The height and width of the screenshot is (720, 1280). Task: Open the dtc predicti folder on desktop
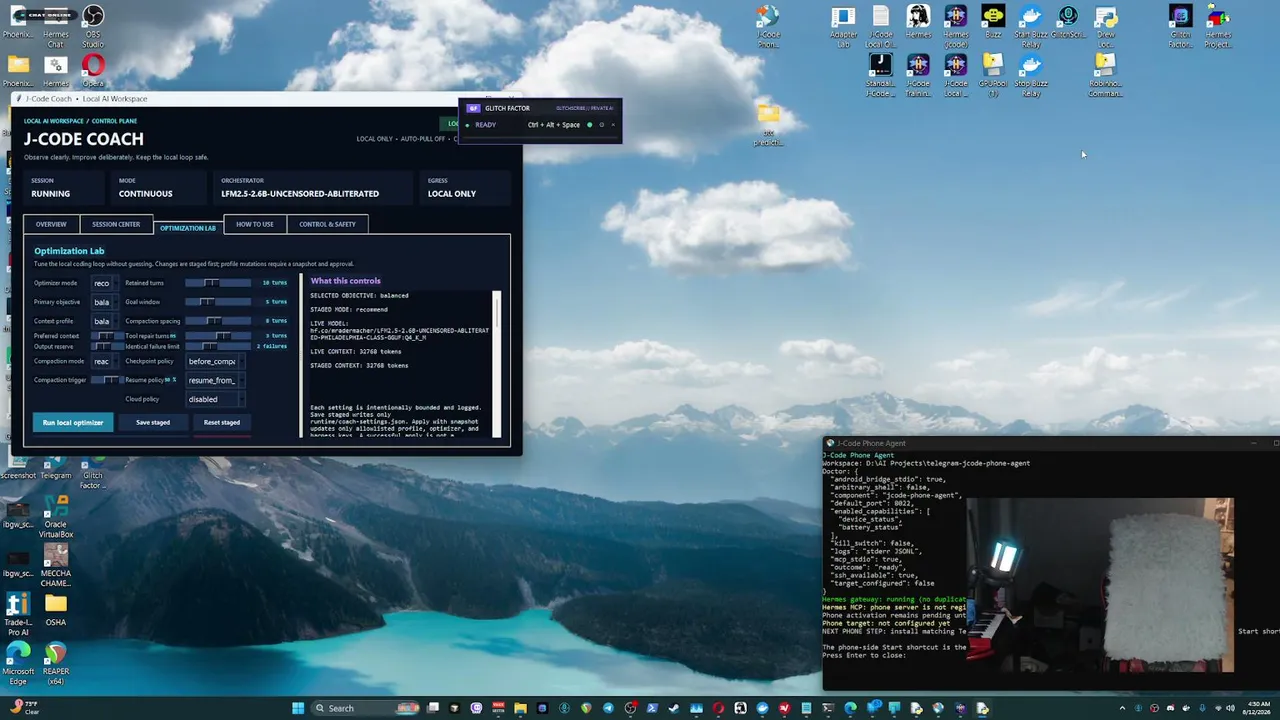click(x=768, y=125)
